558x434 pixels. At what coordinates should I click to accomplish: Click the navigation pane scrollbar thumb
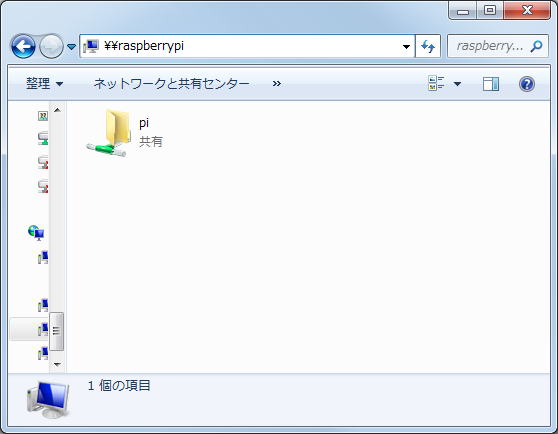point(57,331)
